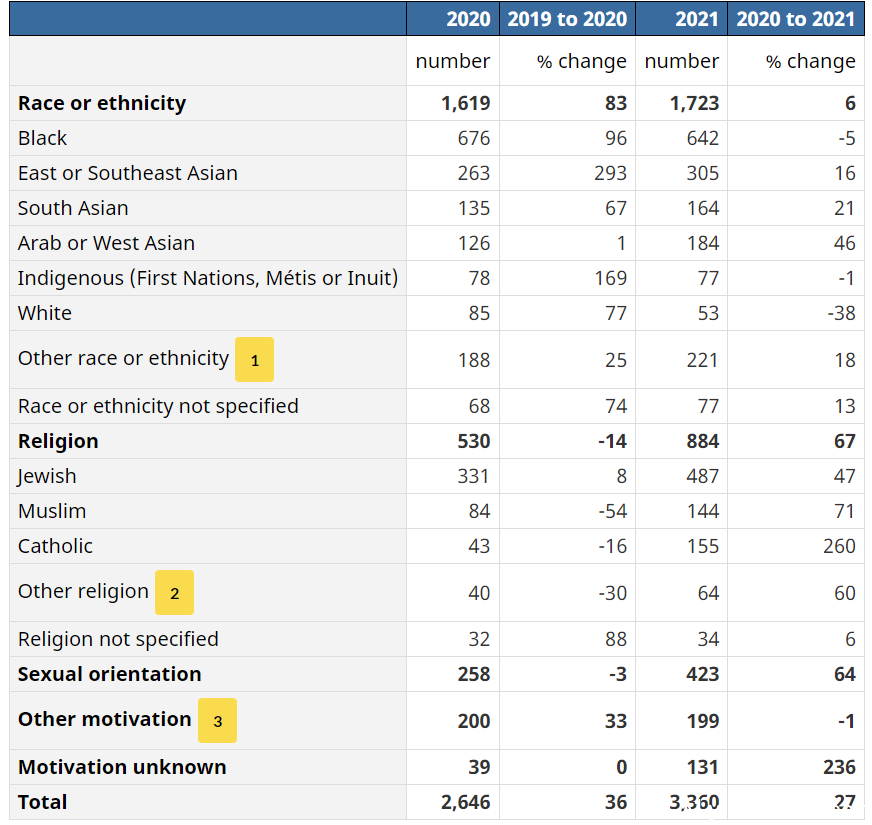Click the East or Southeast Asian label
872x825 pixels.
point(128,173)
